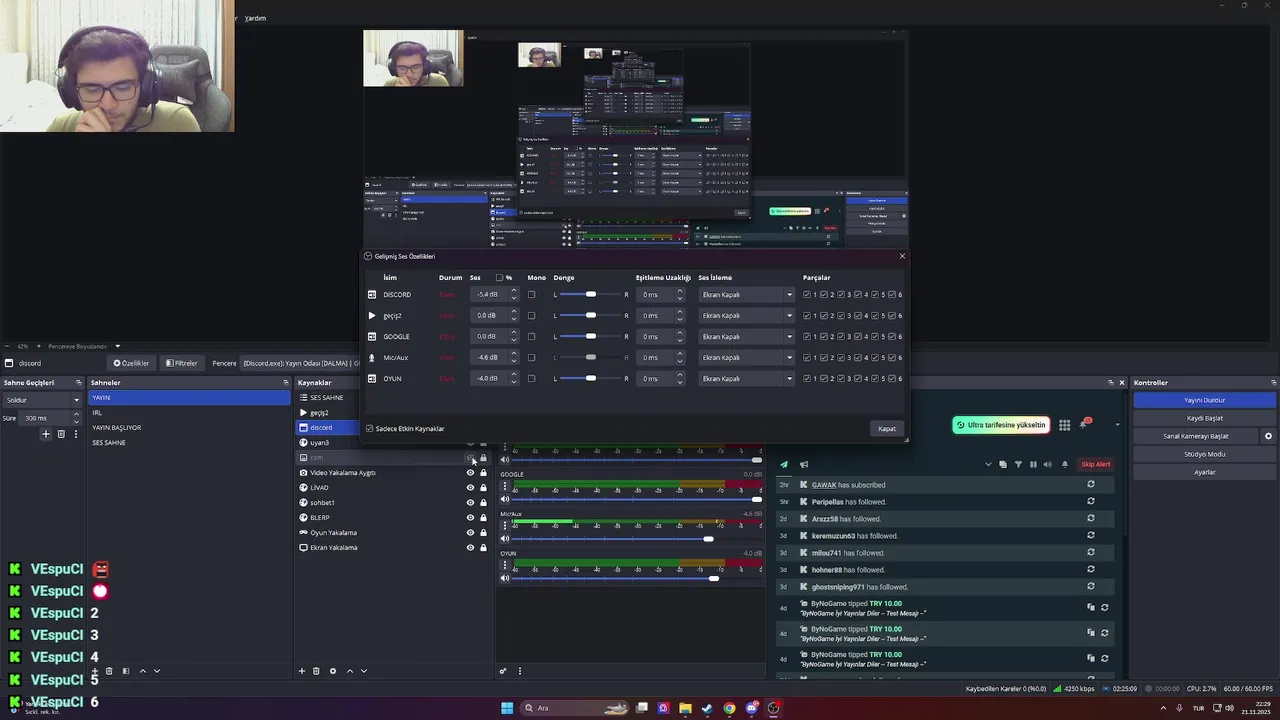Open File Explorer from the taskbar
1280x720 pixels.
685,708
